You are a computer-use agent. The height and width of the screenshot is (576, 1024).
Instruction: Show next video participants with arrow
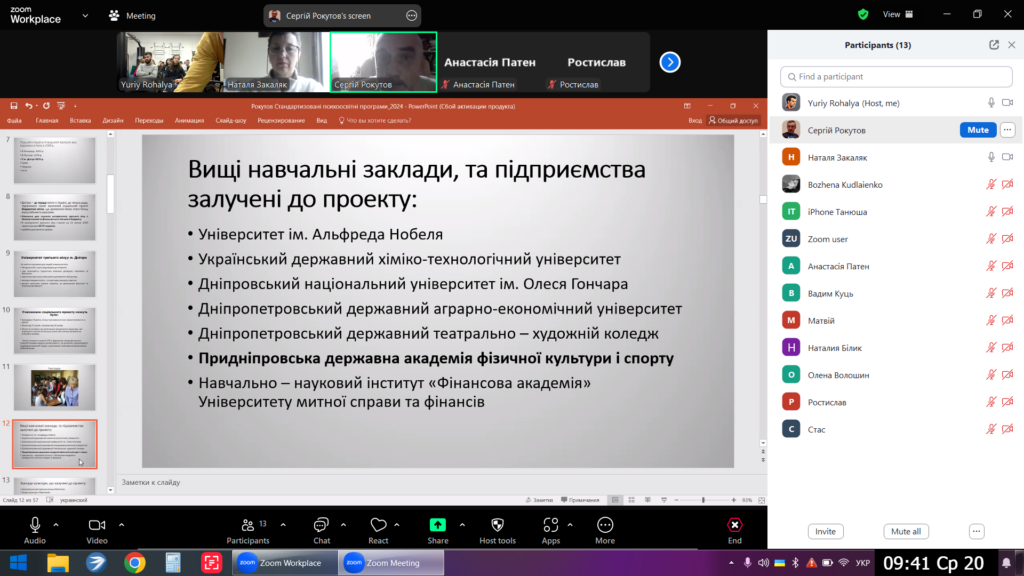click(670, 62)
